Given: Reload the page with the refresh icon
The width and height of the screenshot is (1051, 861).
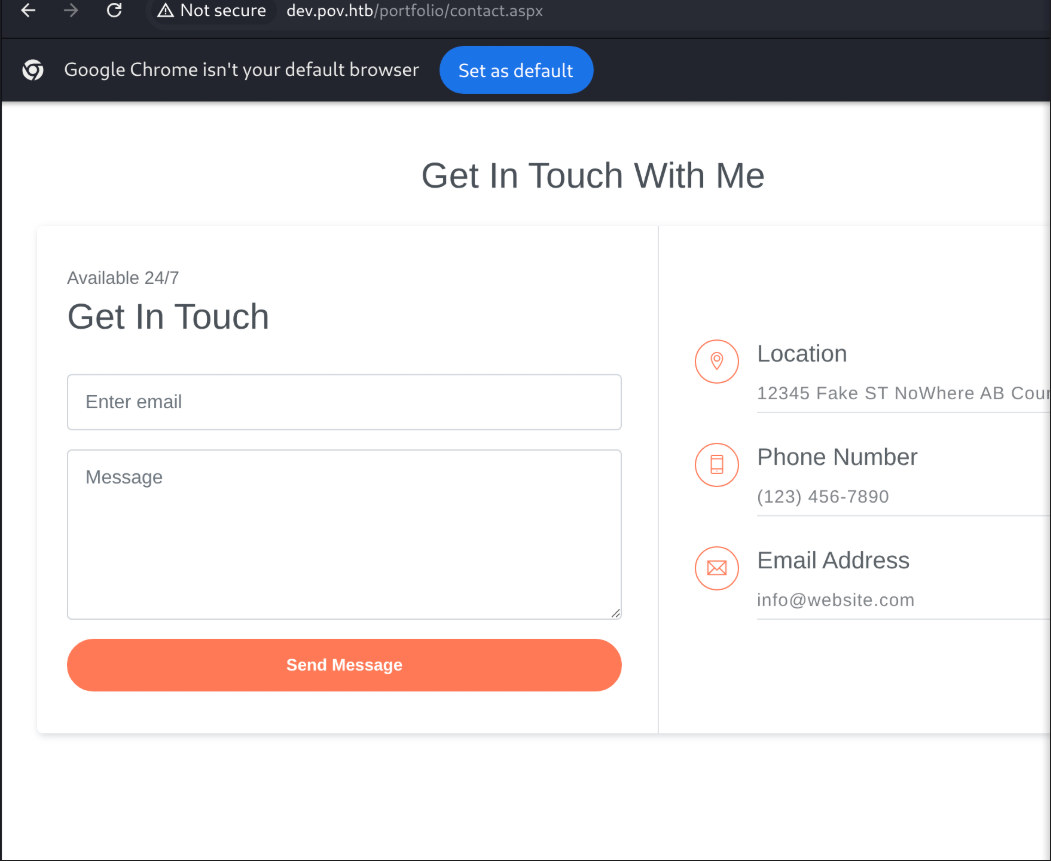Looking at the screenshot, I should [x=114, y=11].
